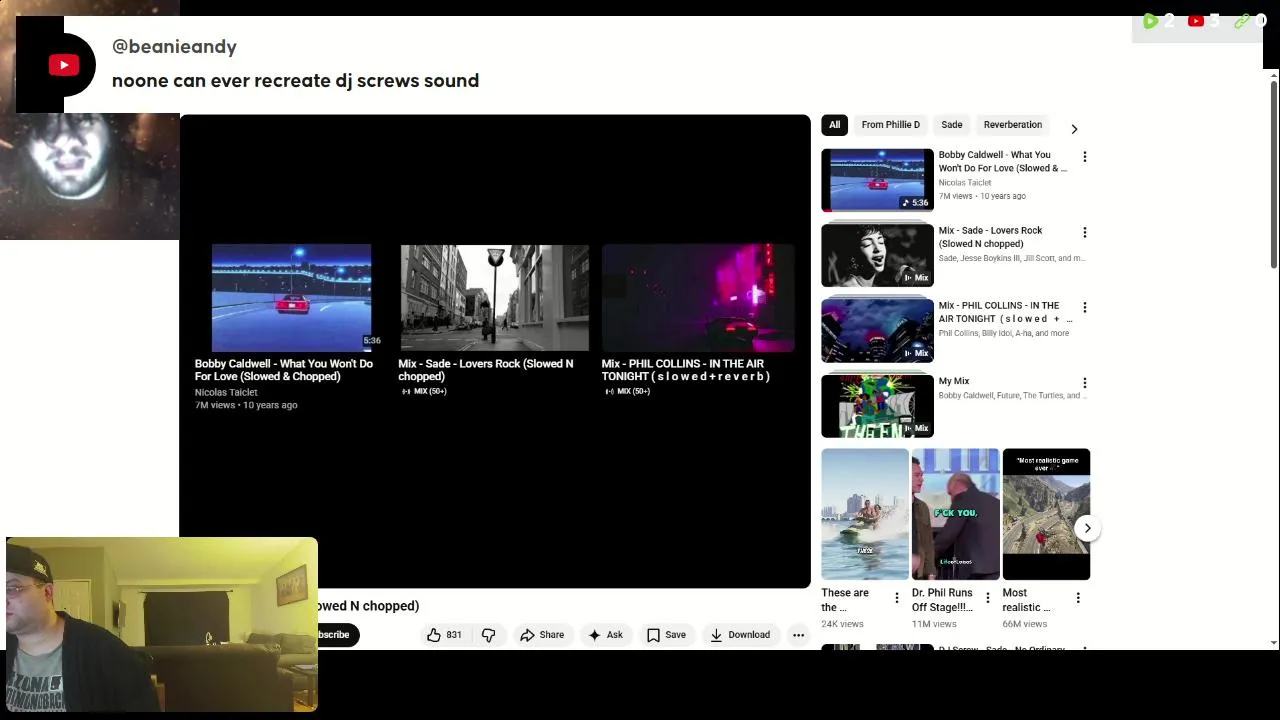Open the Ask AI button
The image size is (1280, 720).
pyautogui.click(x=605, y=635)
